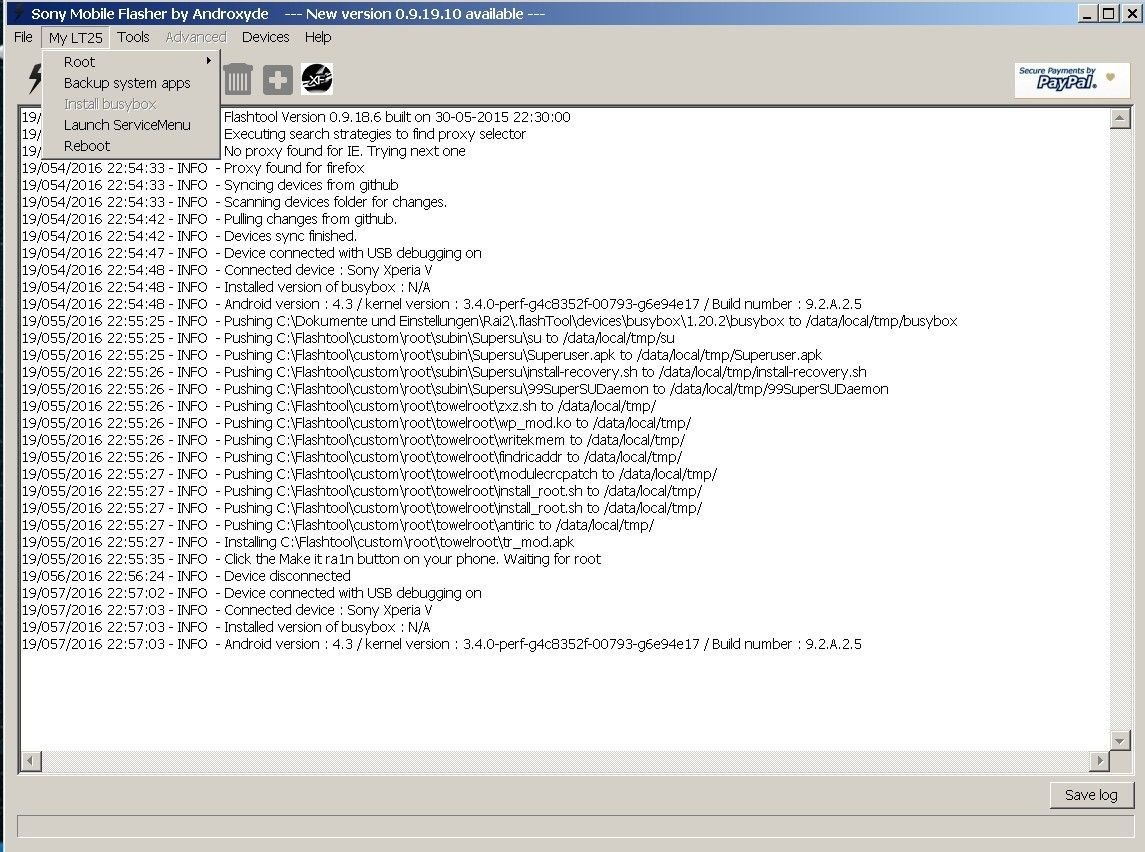
Task: Open the PayPal secure payments donate button
Action: 1072,80
